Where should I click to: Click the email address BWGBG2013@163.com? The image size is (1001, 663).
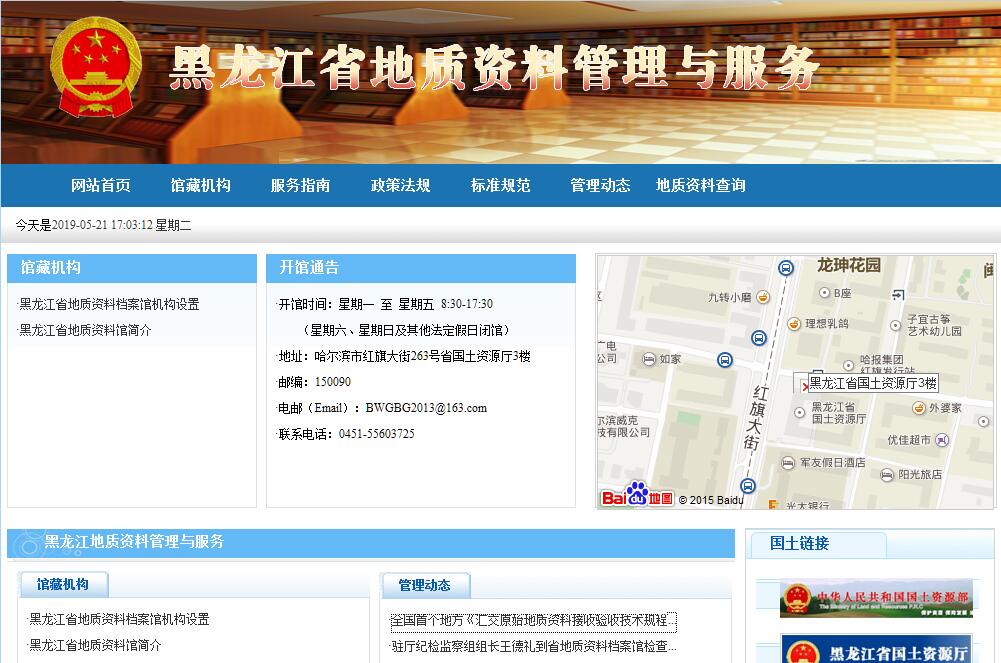point(426,408)
